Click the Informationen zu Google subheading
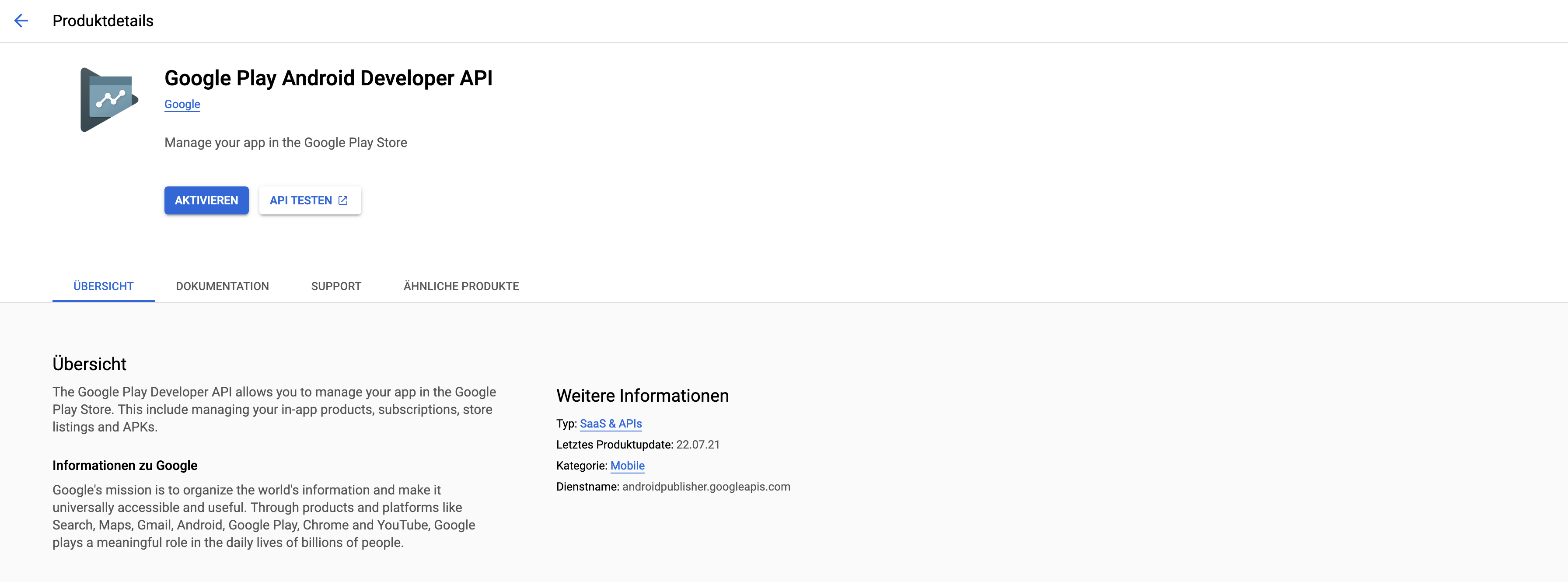Image resolution: width=1568 pixels, height=582 pixels. pos(125,466)
